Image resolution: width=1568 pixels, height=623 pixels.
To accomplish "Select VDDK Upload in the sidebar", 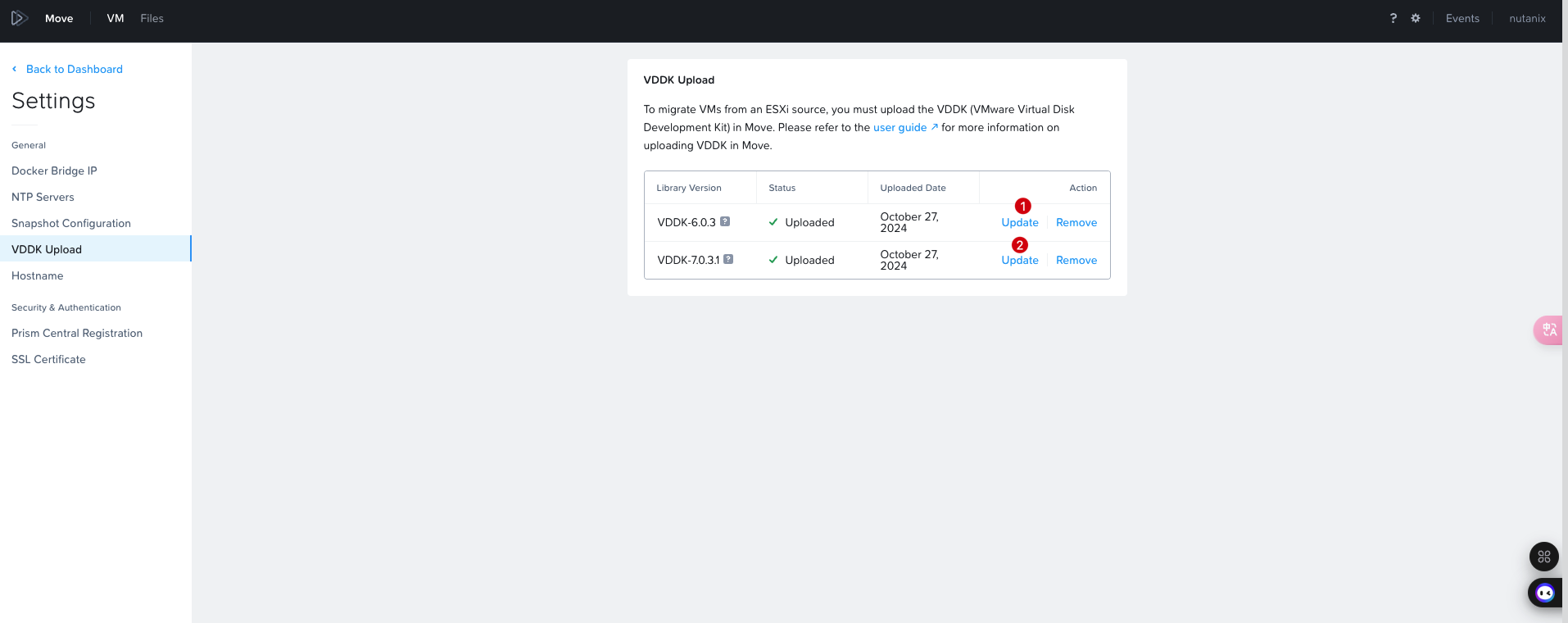I will [x=95, y=249].
